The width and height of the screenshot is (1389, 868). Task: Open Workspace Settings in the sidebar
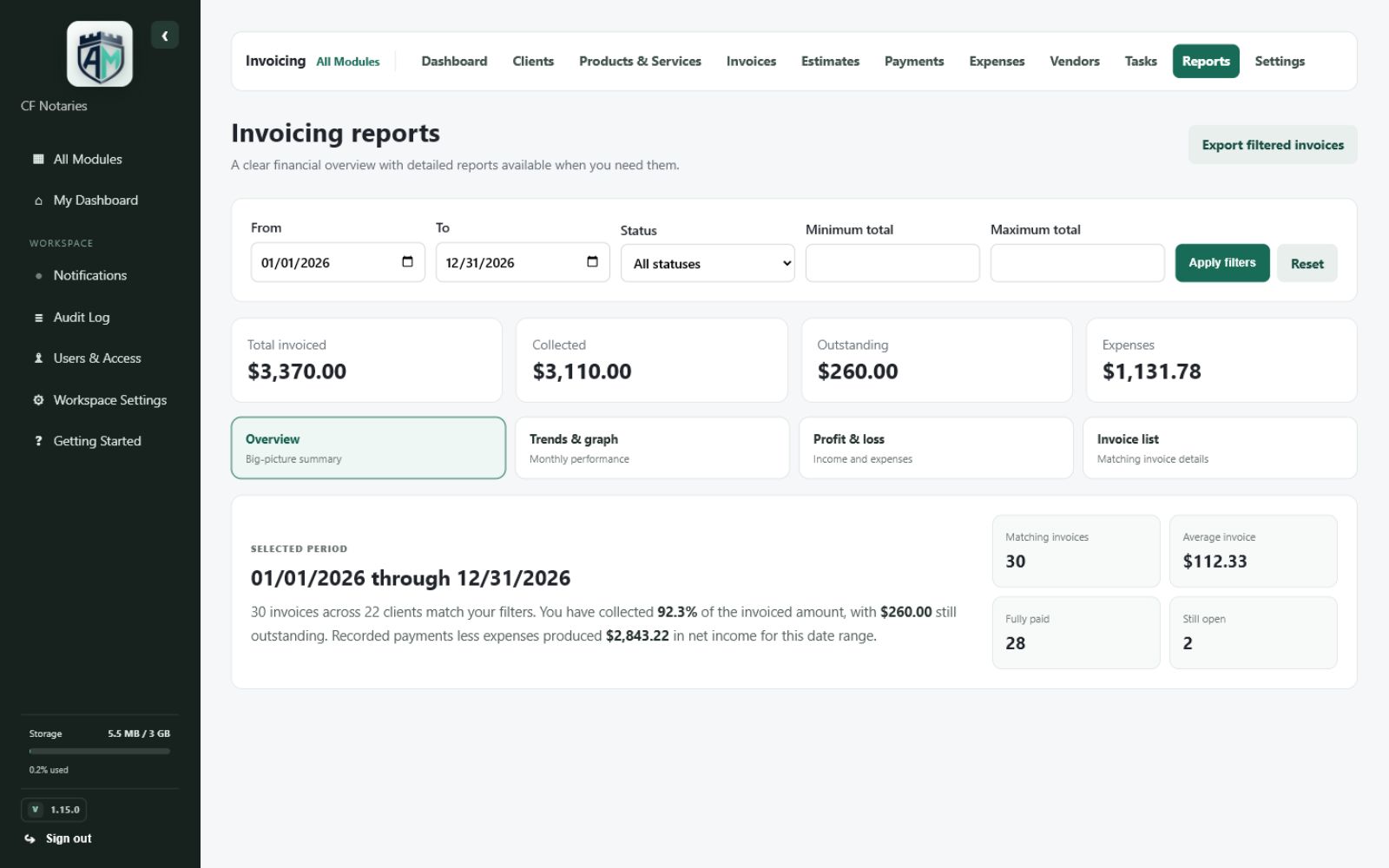(x=100, y=400)
